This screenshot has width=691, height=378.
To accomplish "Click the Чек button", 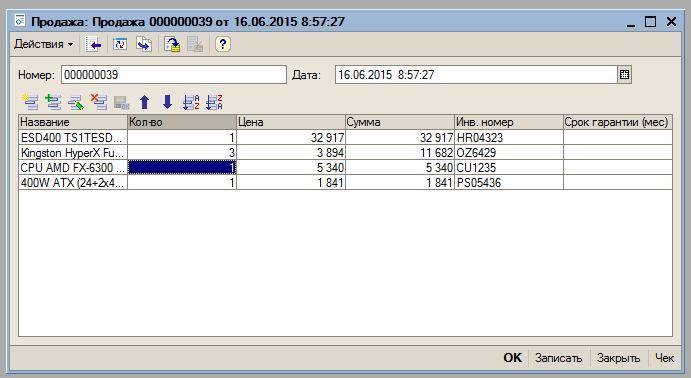I will (x=665, y=358).
